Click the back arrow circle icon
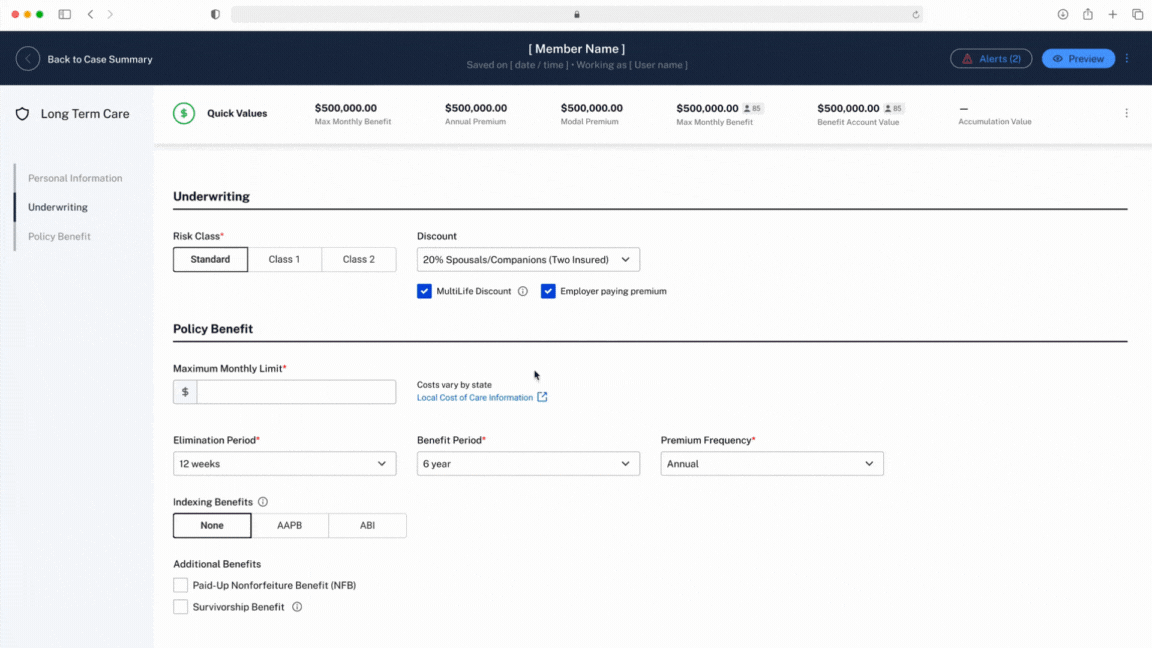Image resolution: width=1152 pixels, height=648 pixels. [x=28, y=59]
